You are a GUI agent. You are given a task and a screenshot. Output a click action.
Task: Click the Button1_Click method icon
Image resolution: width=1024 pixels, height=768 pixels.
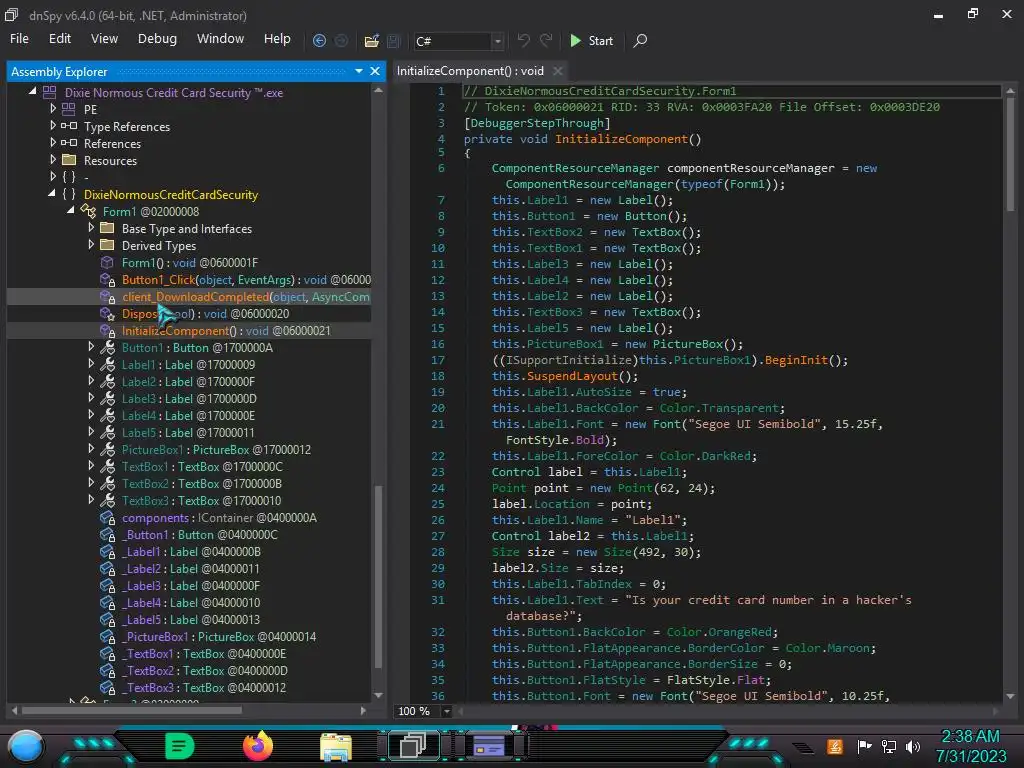[x=108, y=280]
